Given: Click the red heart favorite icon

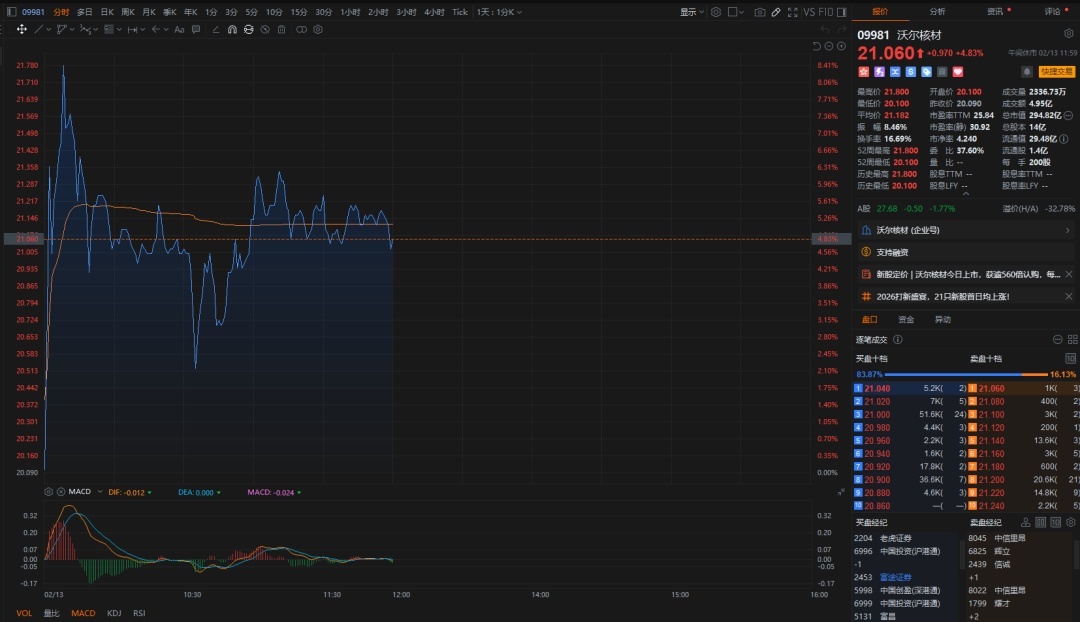Looking at the screenshot, I should pos(957,72).
